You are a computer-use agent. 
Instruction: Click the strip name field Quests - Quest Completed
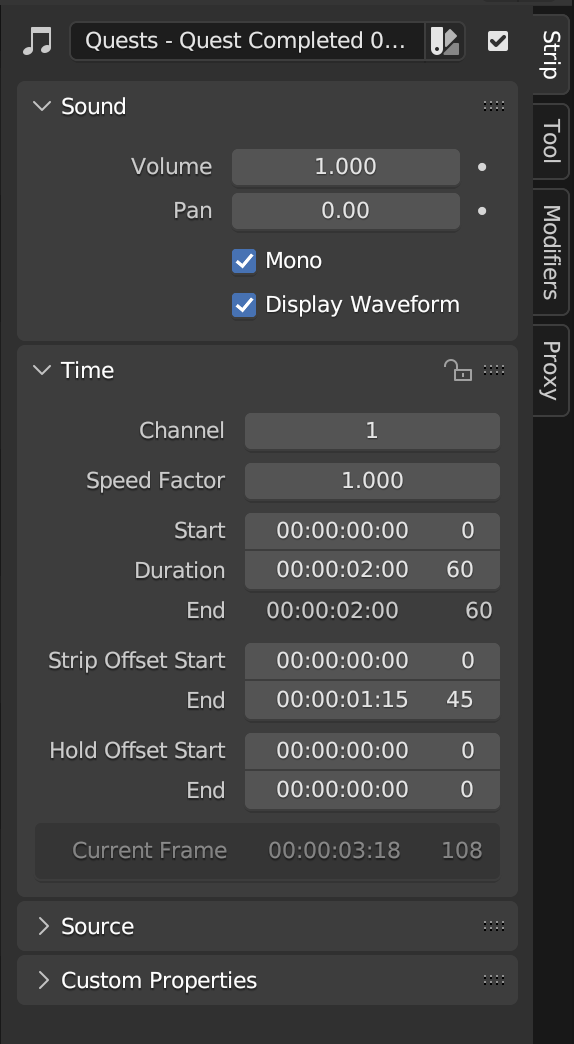click(x=247, y=41)
